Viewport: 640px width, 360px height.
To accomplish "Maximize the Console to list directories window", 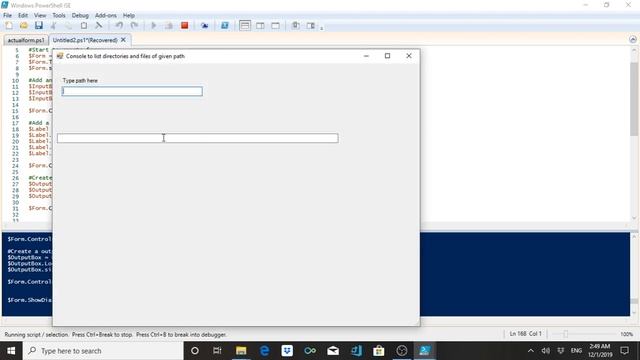I will click(387, 56).
